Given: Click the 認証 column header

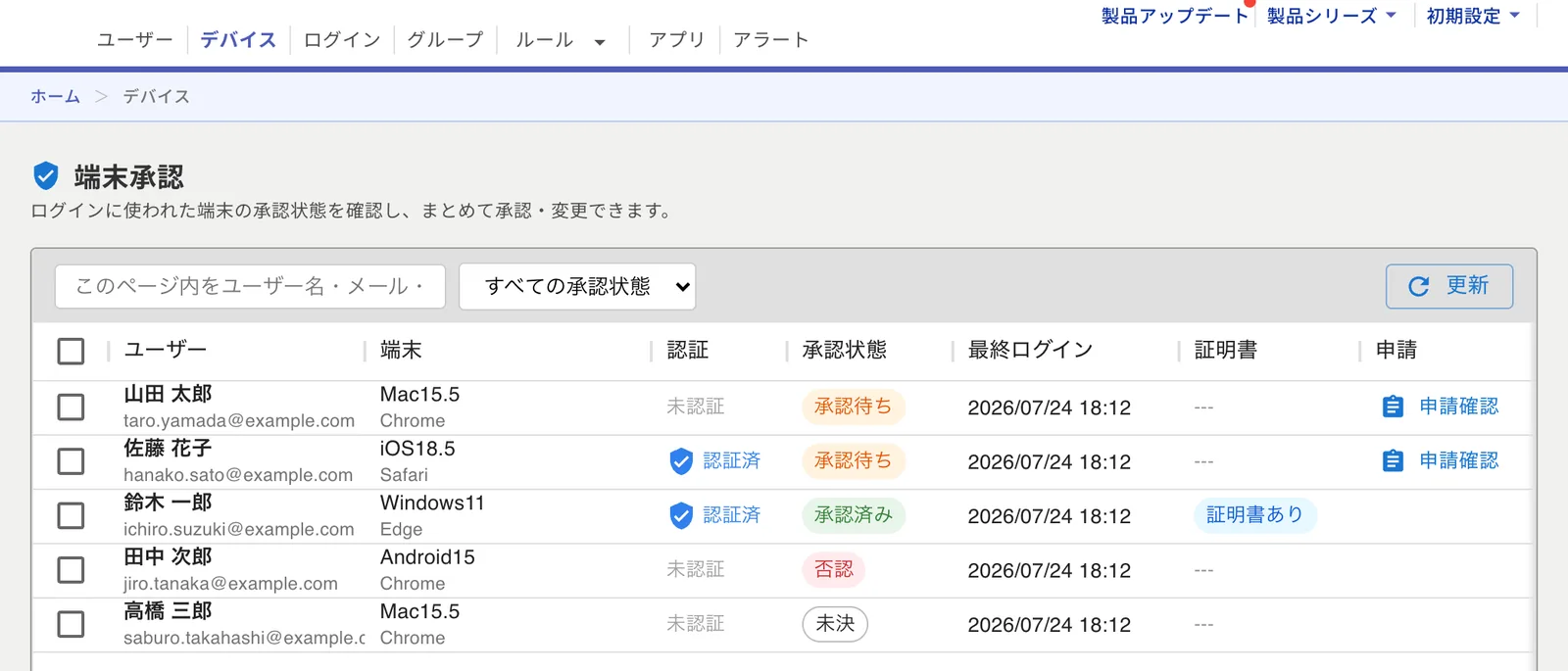Looking at the screenshot, I should (x=687, y=350).
